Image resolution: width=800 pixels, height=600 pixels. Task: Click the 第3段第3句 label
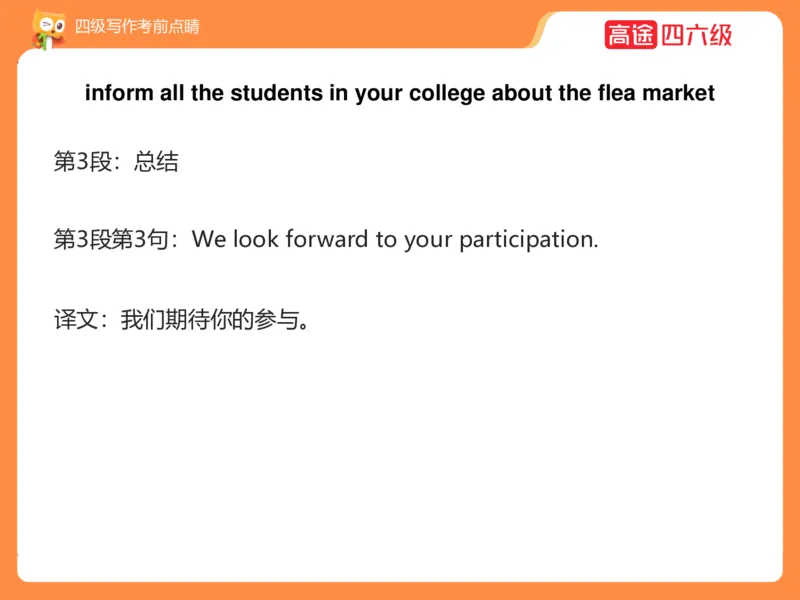(x=112, y=240)
